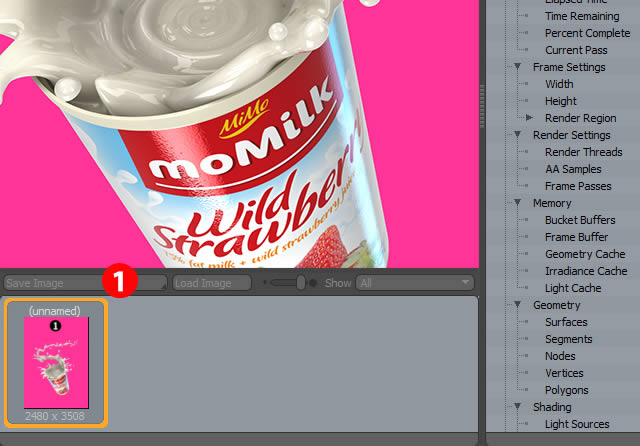Screen dimensions: 640x446
Task: Click the Geometry group label
Action: coord(556,305)
